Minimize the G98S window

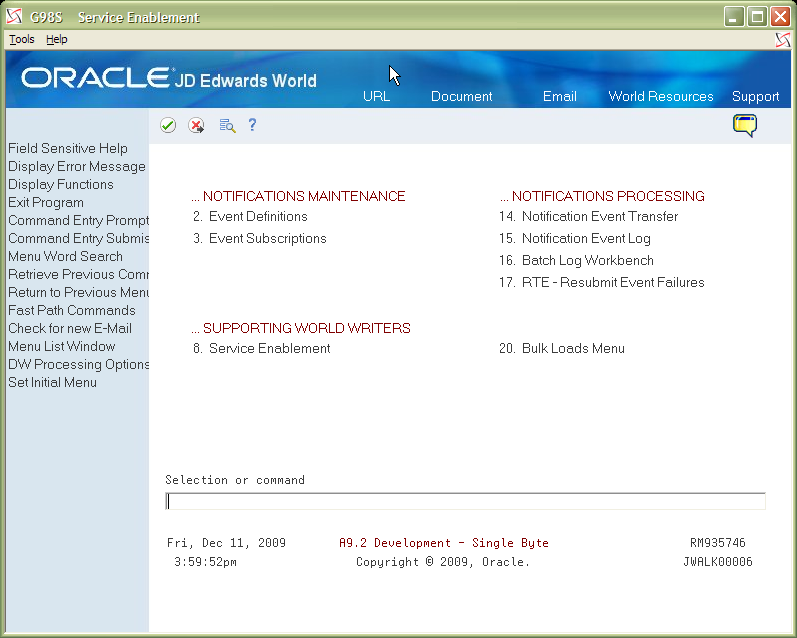pos(733,17)
